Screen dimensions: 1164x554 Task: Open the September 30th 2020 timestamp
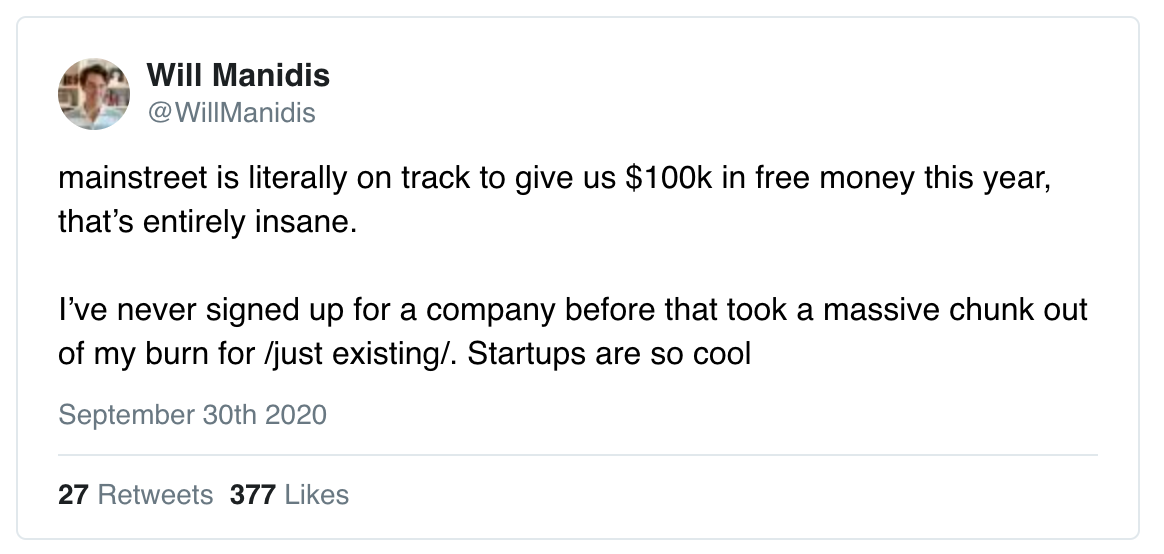(x=192, y=414)
